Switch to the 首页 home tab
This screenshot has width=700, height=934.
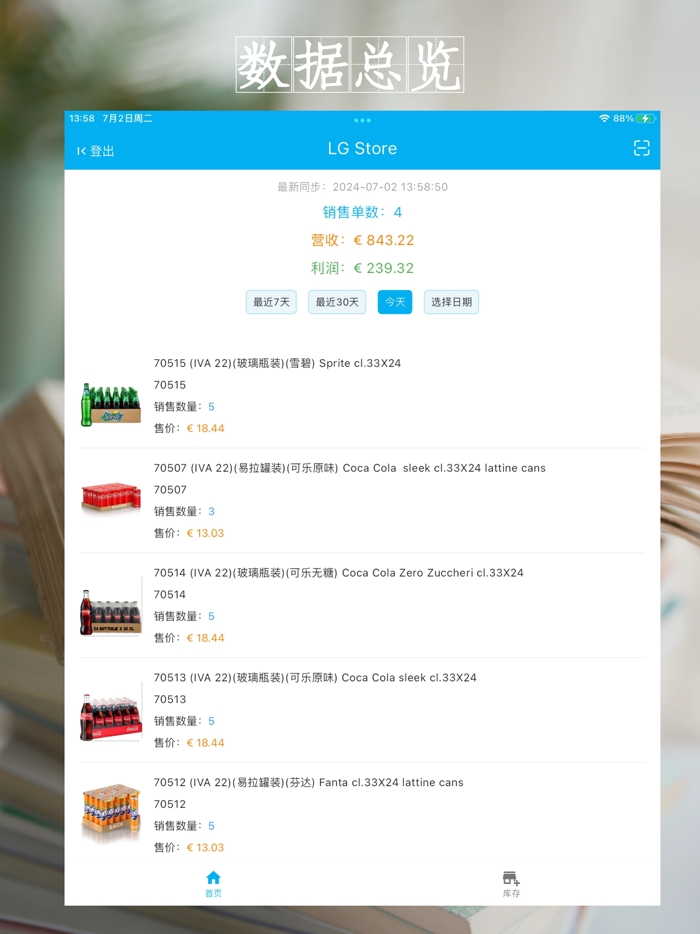click(x=213, y=884)
